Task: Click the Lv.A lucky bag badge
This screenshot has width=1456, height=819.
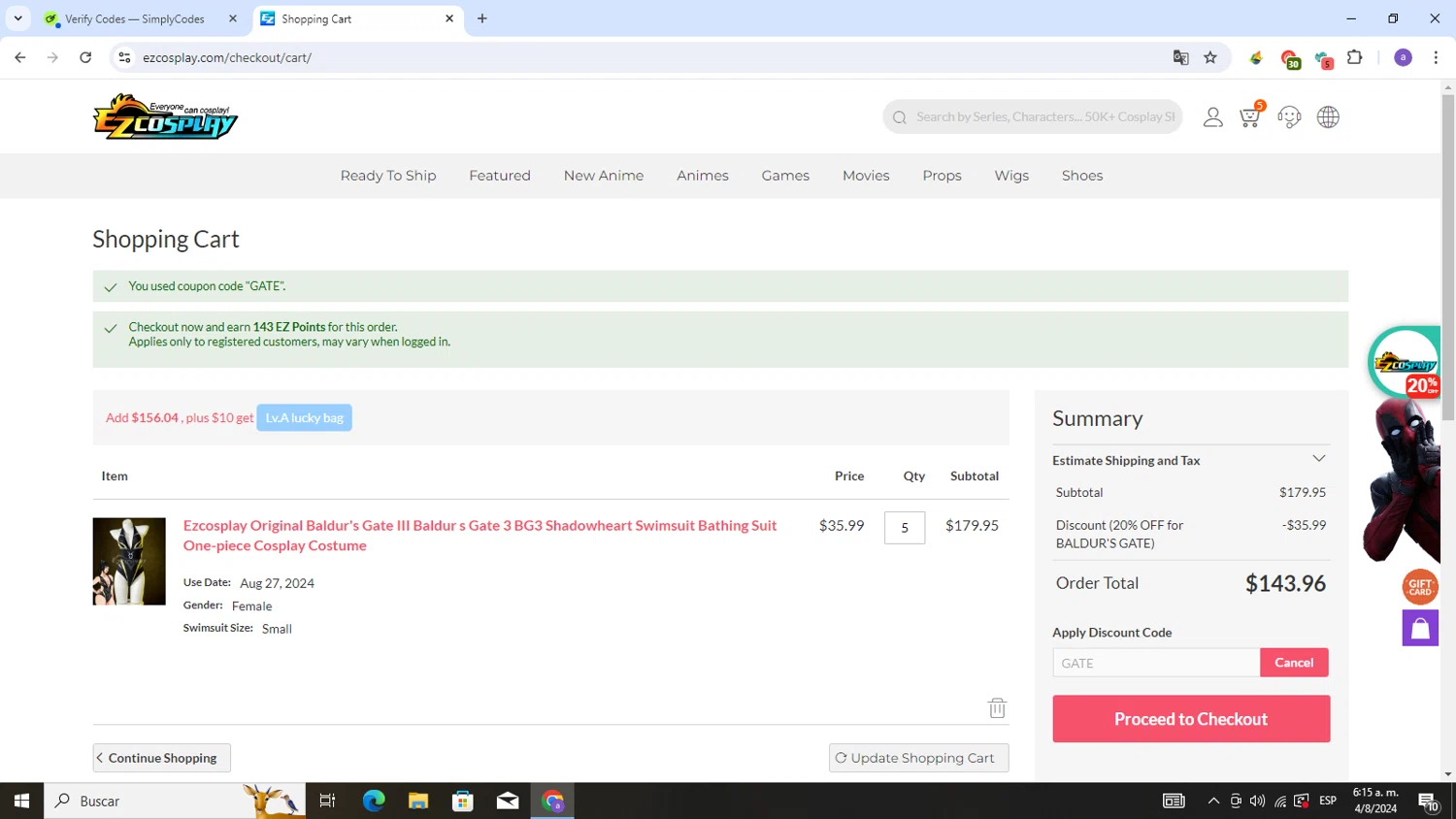Action: click(x=304, y=417)
